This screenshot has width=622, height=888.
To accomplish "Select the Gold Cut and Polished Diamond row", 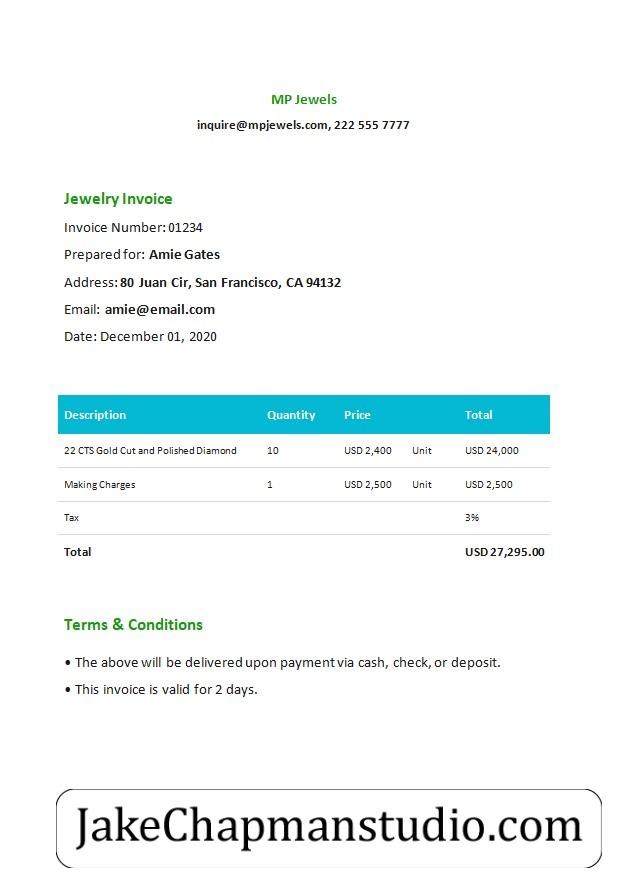I will (304, 451).
